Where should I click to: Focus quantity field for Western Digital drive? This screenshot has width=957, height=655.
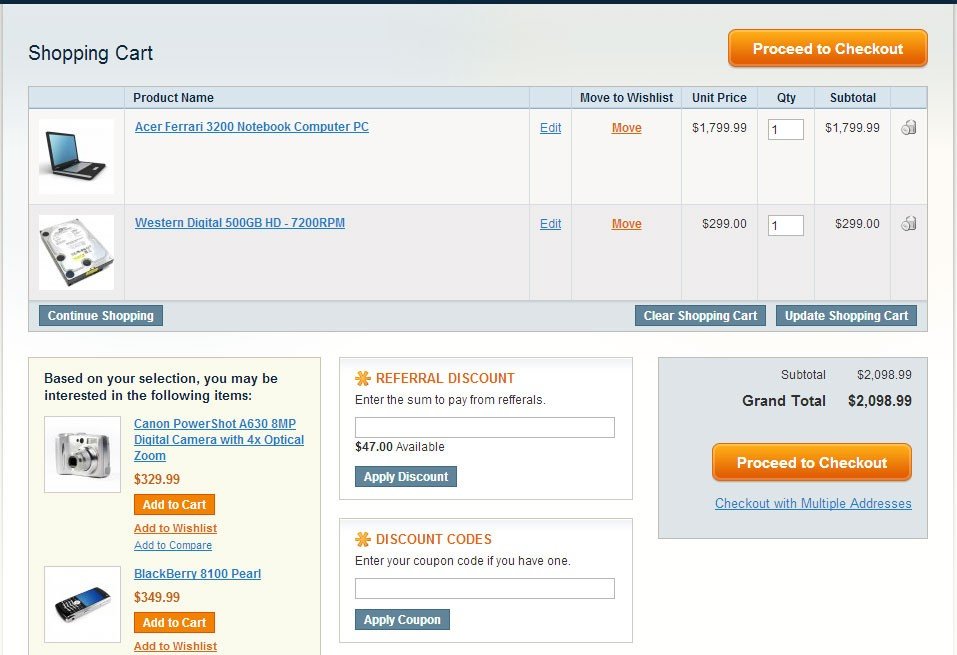[x=785, y=225]
